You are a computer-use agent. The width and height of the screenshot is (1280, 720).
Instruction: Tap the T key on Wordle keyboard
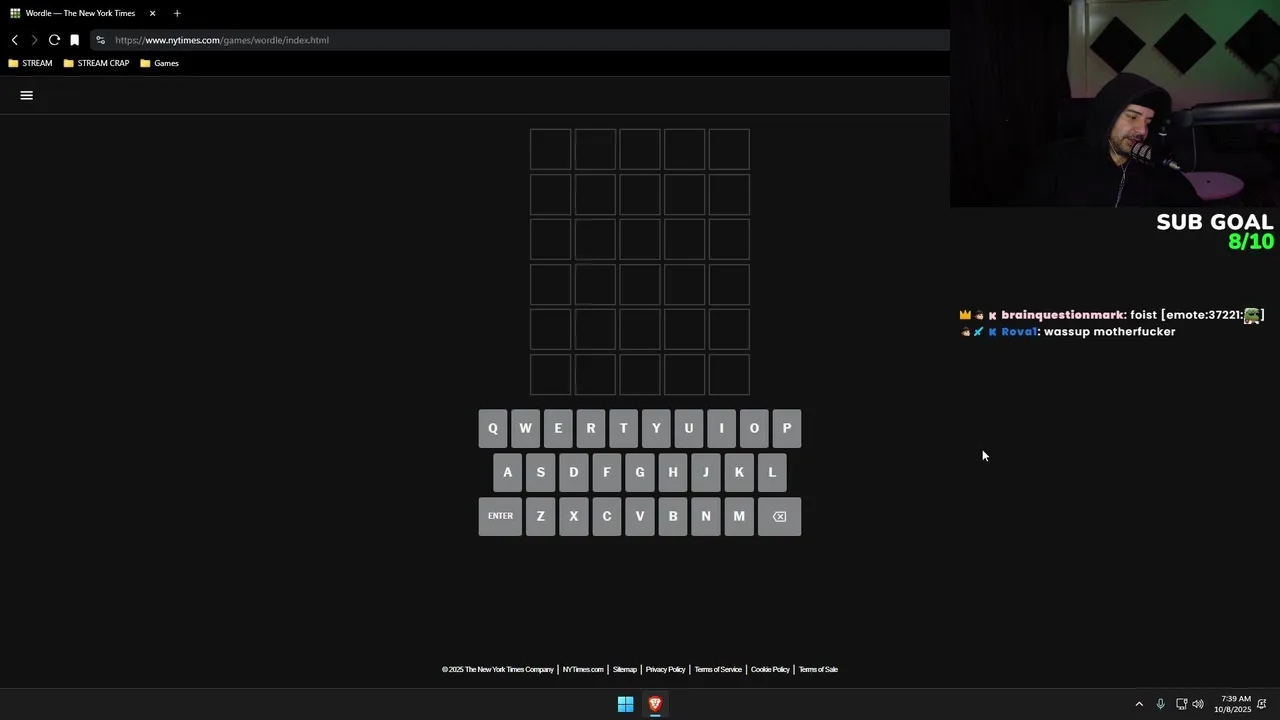pos(623,428)
